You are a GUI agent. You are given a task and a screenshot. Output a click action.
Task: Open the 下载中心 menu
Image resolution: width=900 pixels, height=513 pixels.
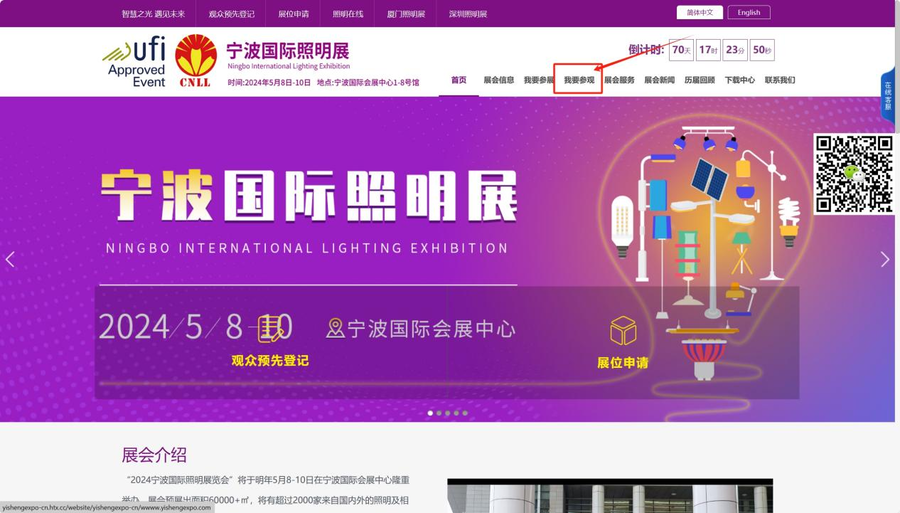[740, 80]
